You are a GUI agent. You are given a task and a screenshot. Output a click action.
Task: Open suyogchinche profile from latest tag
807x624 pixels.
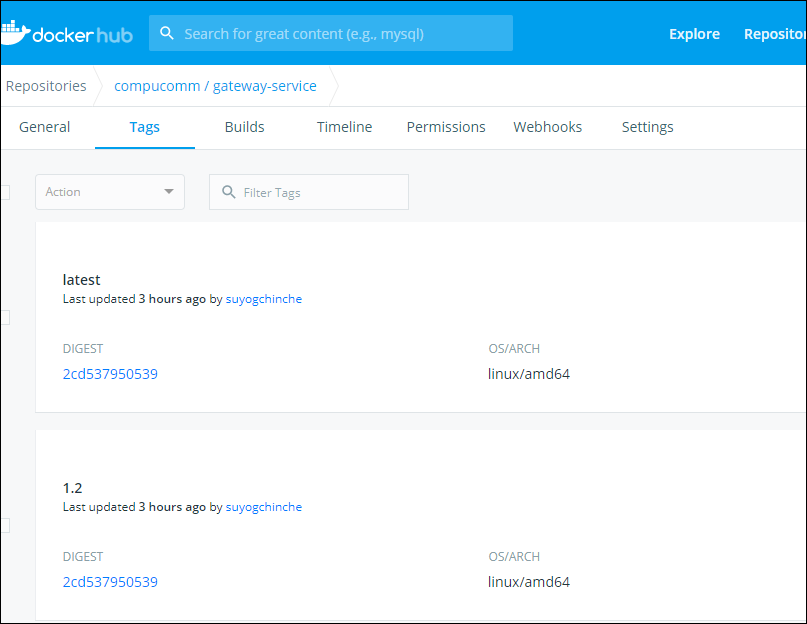click(264, 299)
